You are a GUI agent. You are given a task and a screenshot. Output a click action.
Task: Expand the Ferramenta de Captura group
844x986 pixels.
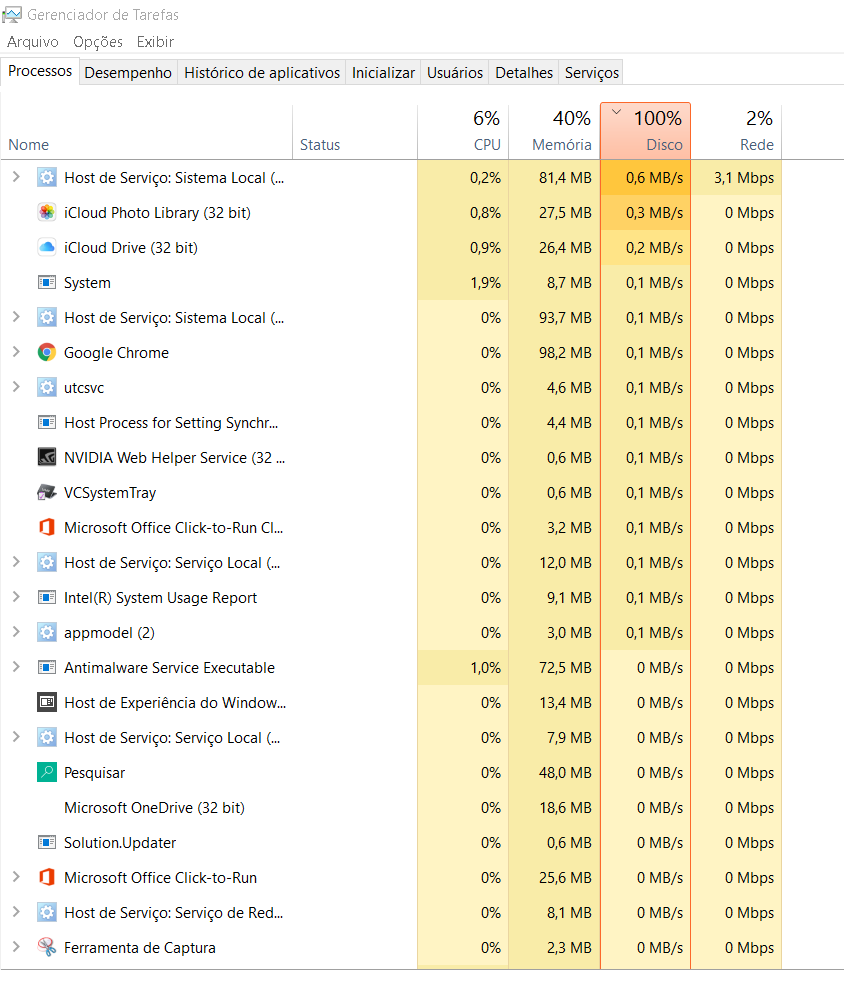click(x=16, y=946)
